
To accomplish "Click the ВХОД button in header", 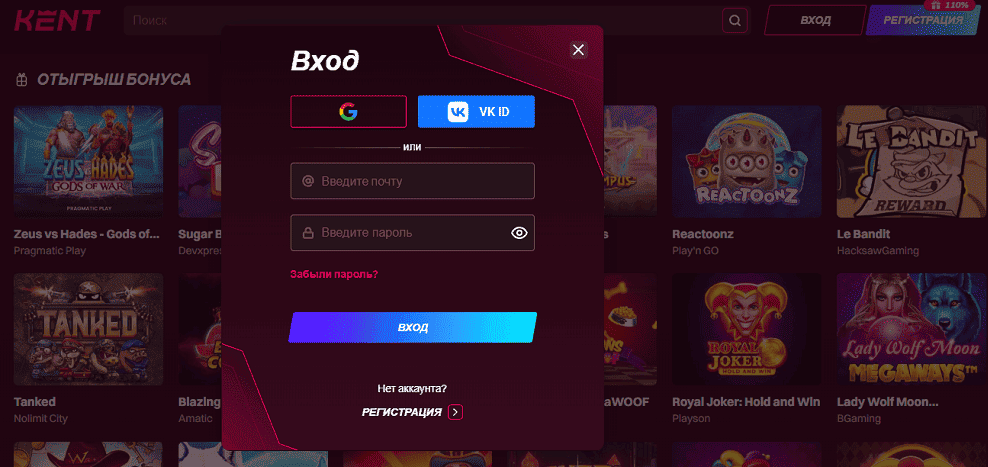I will 815,20.
